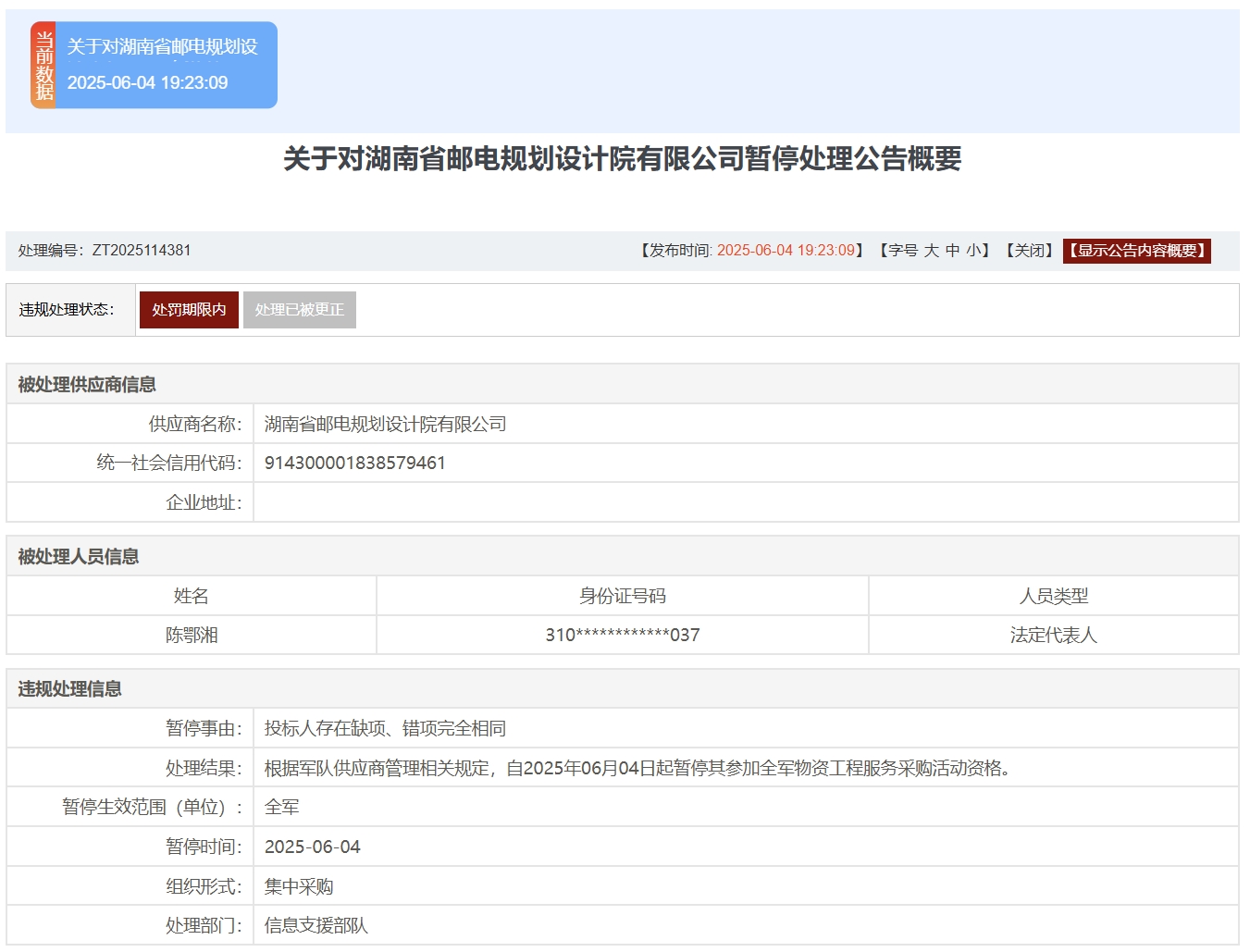Click the 统一社会信用代码 field label
The width and height of the screenshot is (1250, 952).
[169, 464]
